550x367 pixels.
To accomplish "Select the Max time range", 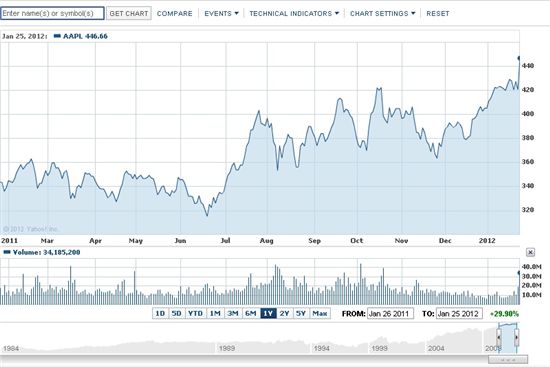I will tap(320, 313).
